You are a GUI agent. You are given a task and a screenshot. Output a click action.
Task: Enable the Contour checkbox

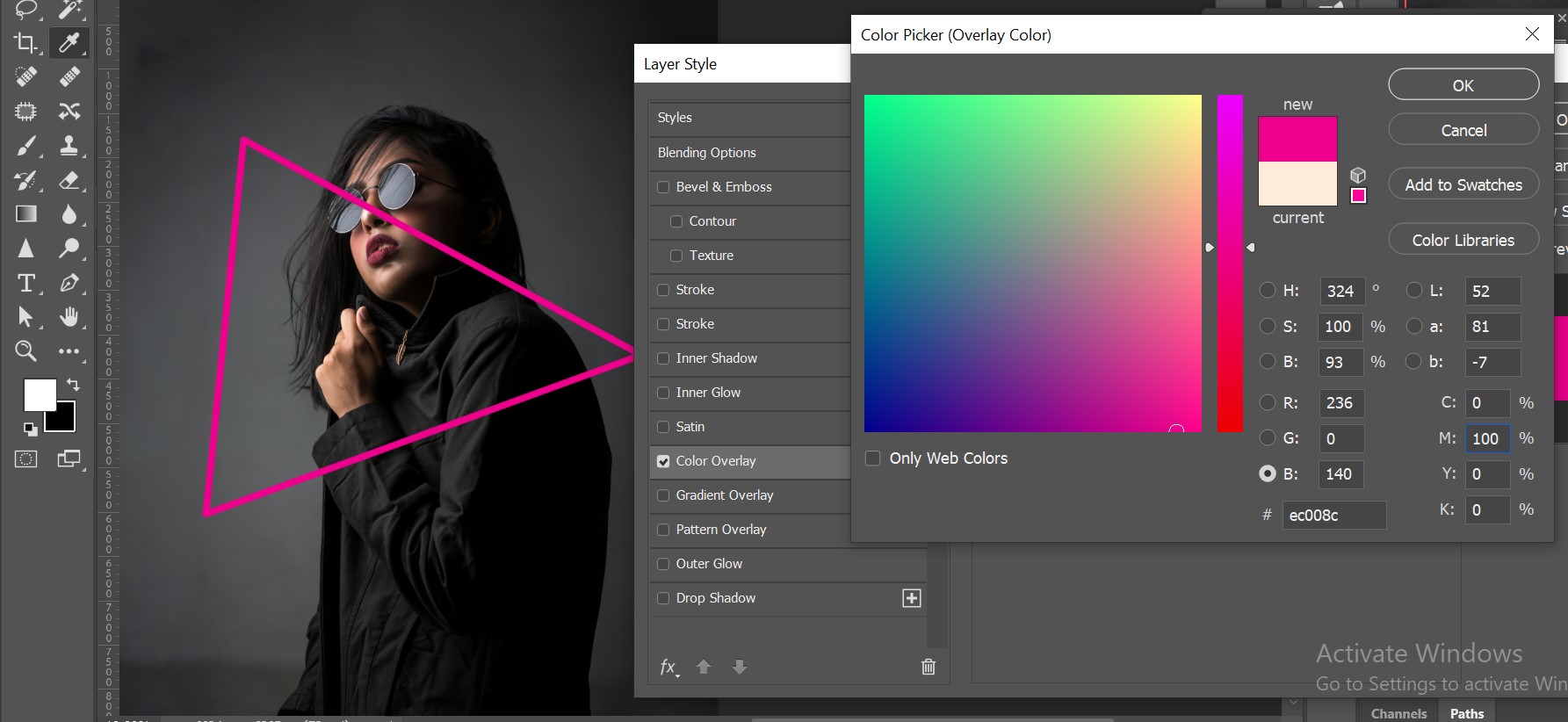point(676,221)
